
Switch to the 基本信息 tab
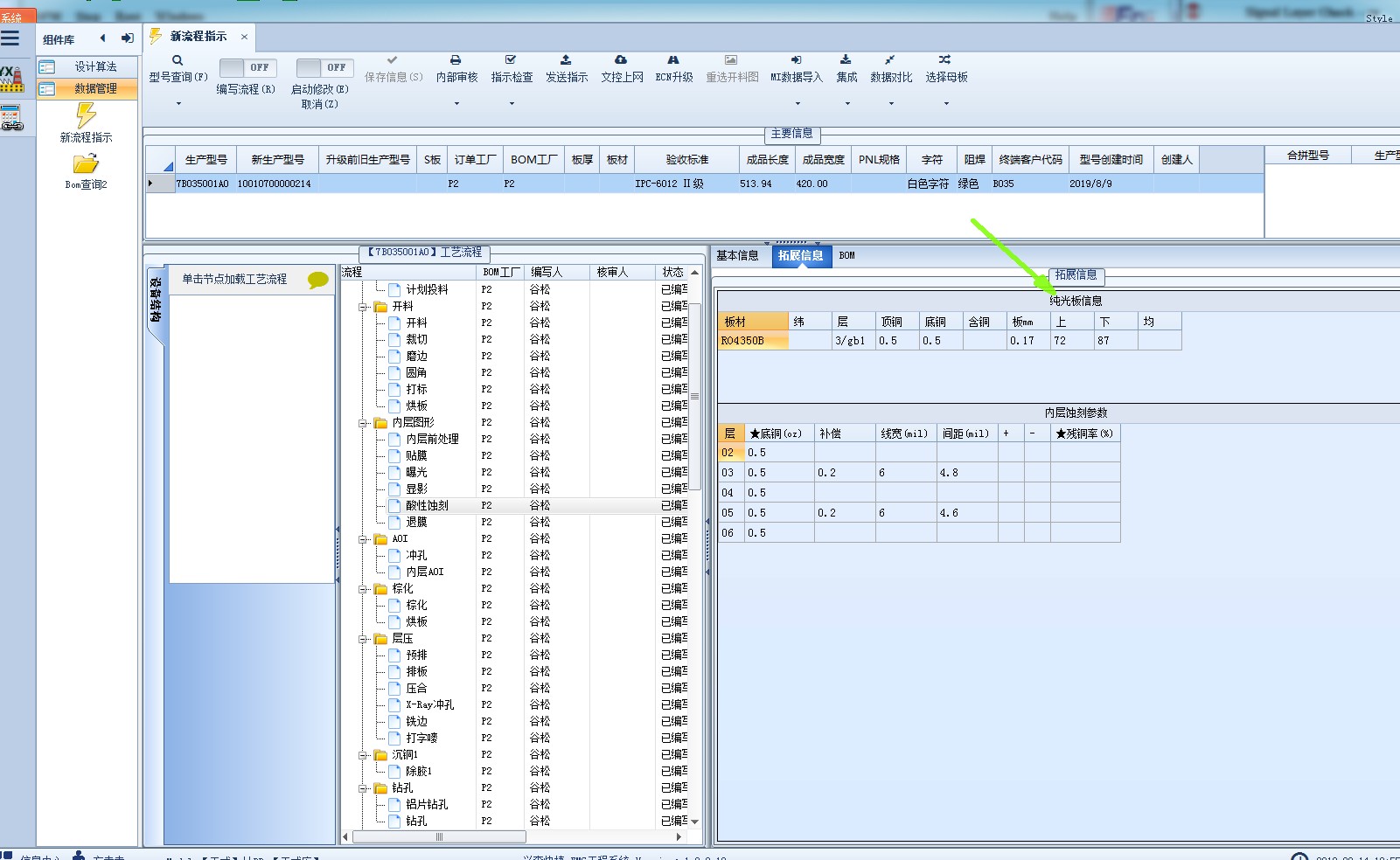(x=737, y=256)
